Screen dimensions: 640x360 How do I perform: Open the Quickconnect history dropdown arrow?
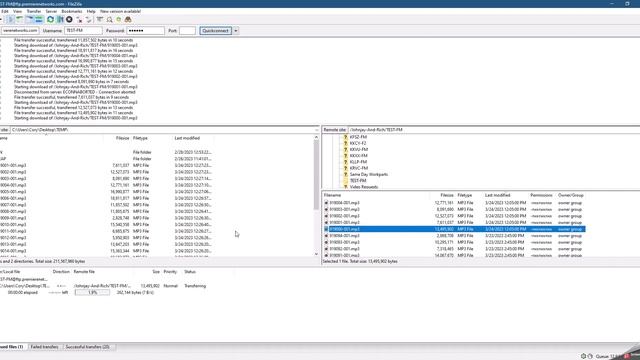236,31
